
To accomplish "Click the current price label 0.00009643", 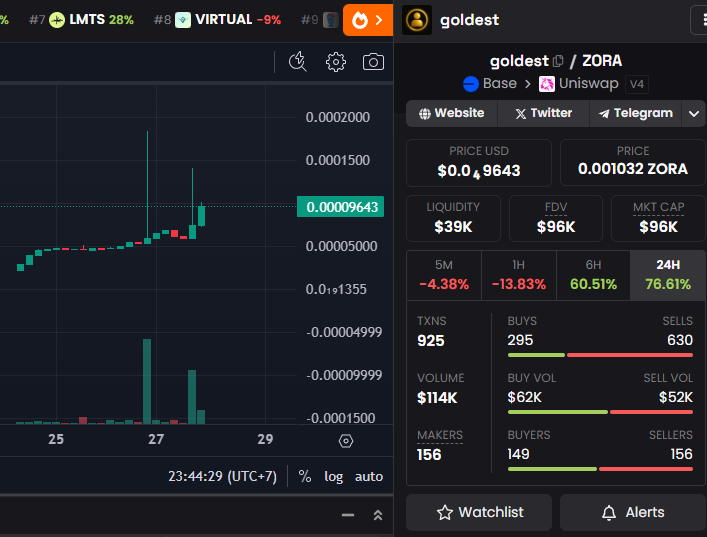I will pos(340,207).
